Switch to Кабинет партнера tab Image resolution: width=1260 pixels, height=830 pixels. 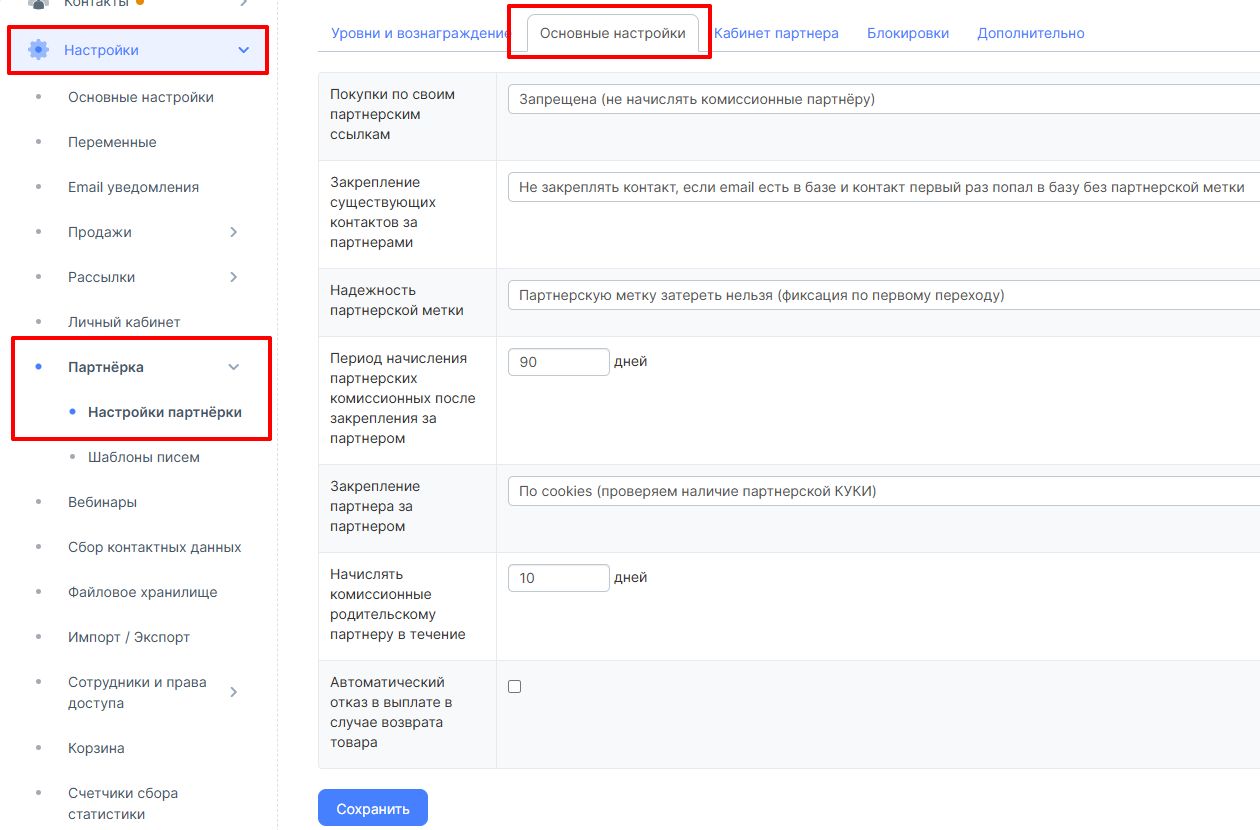pos(776,33)
